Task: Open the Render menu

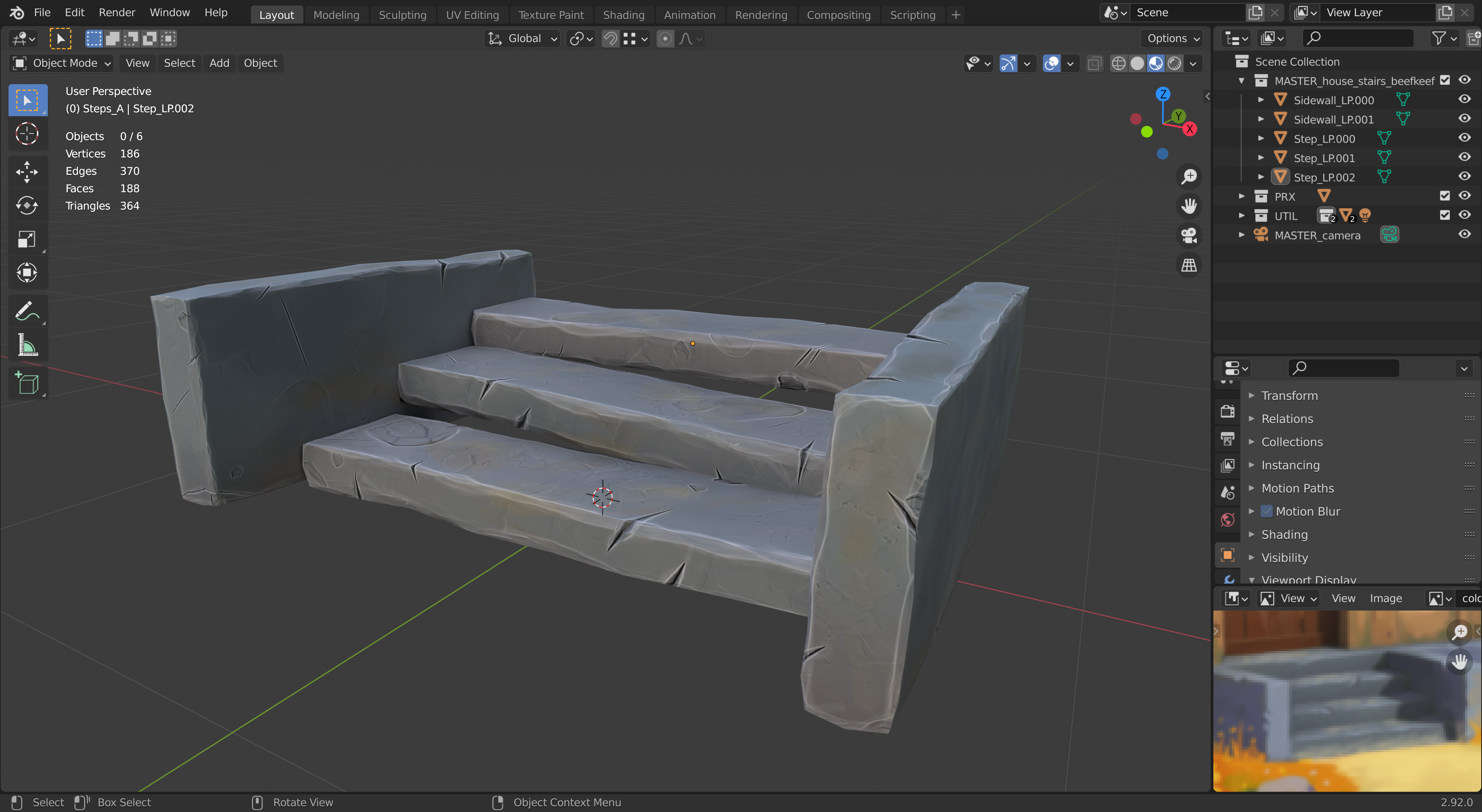Action: pyautogui.click(x=117, y=12)
